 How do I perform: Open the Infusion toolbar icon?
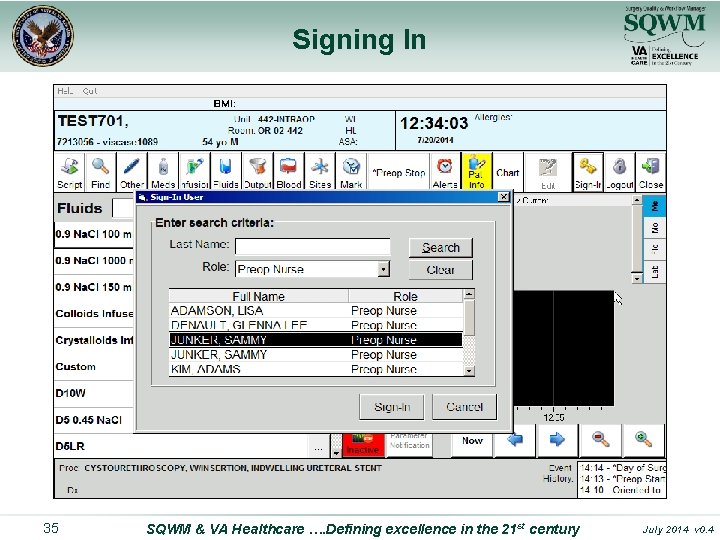[195, 172]
